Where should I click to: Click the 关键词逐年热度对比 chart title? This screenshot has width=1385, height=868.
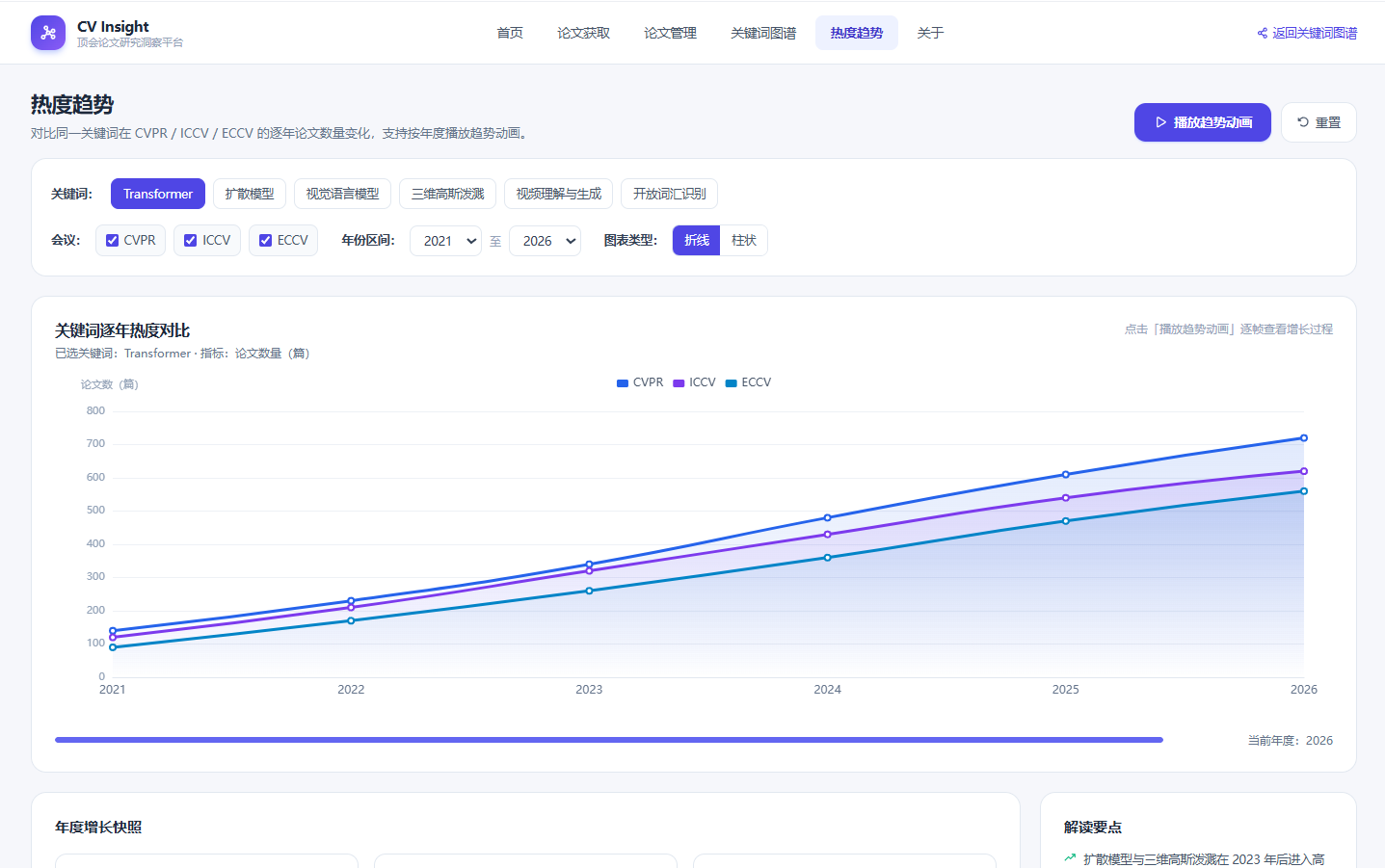[122, 330]
